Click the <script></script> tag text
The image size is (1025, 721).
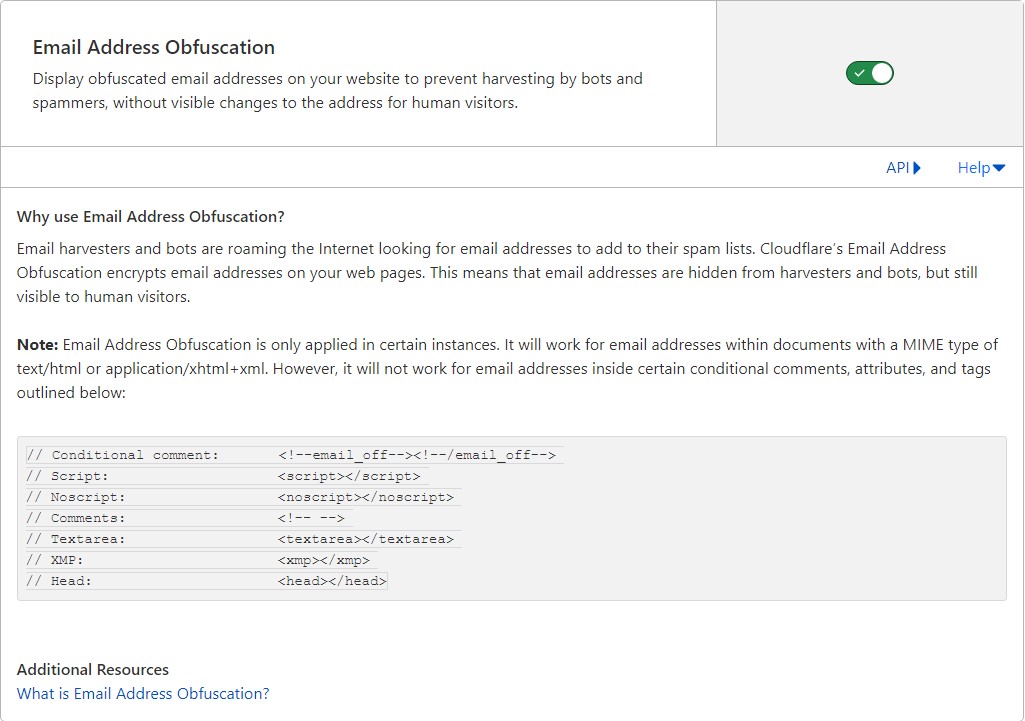pyautogui.click(x=349, y=476)
